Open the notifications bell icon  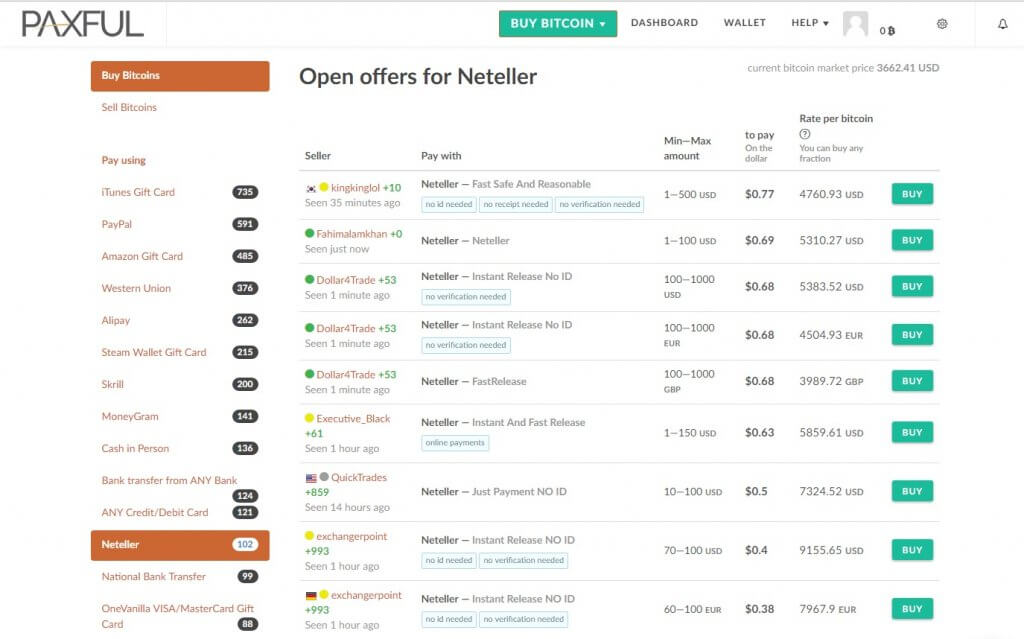coord(1002,24)
